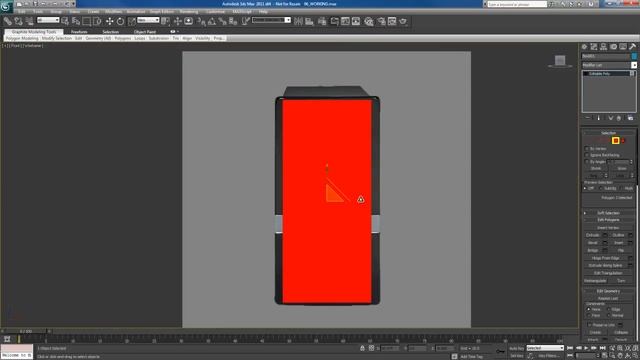Click Configure Modifier Sets icon

click(630, 118)
